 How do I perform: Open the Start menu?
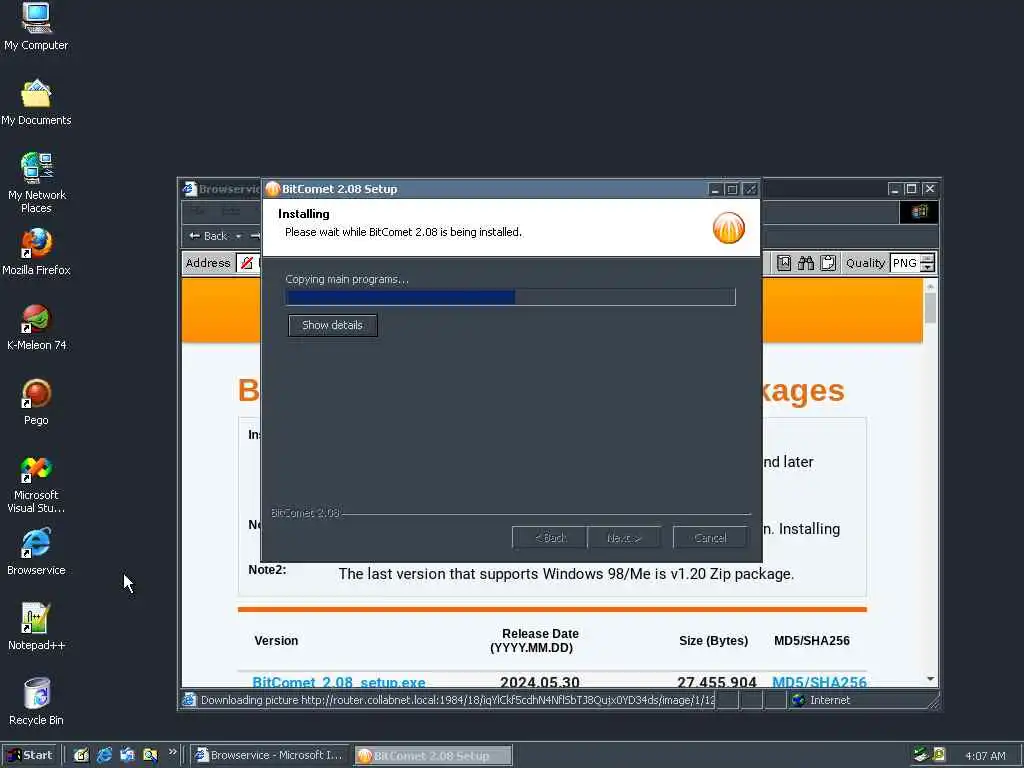pyautogui.click(x=29, y=755)
